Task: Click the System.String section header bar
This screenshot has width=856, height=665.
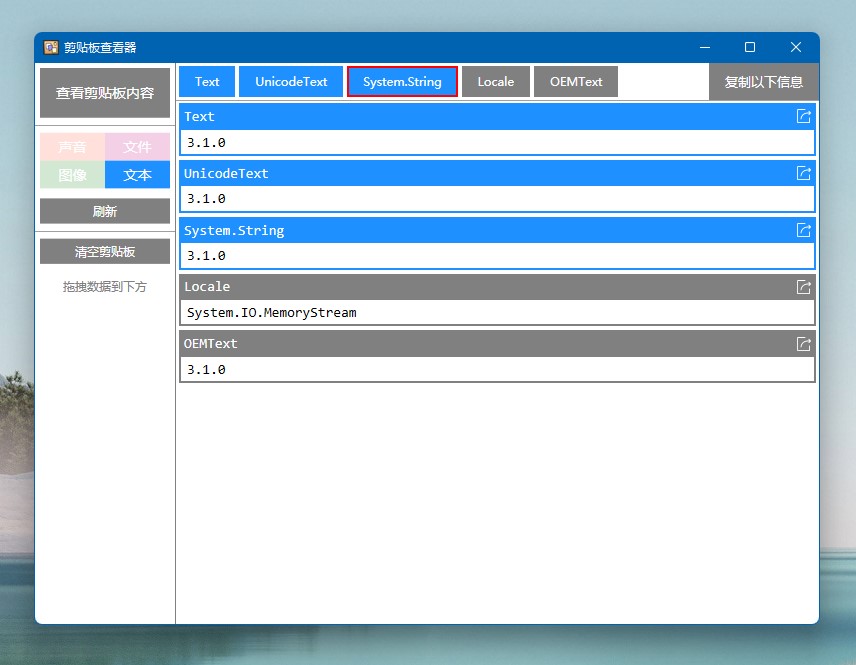Action: (x=497, y=230)
